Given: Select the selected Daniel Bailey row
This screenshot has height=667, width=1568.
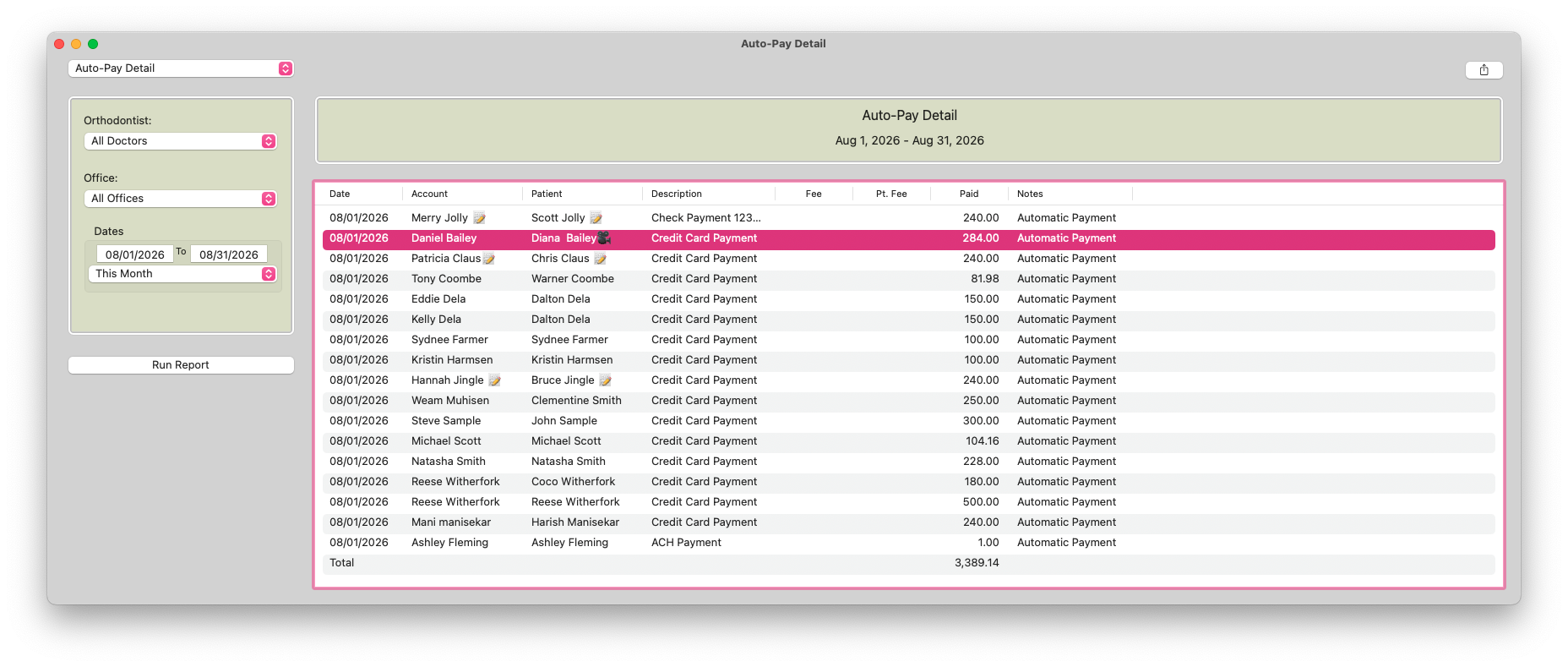Looking at the screenshot, I should tap(908, 238).
